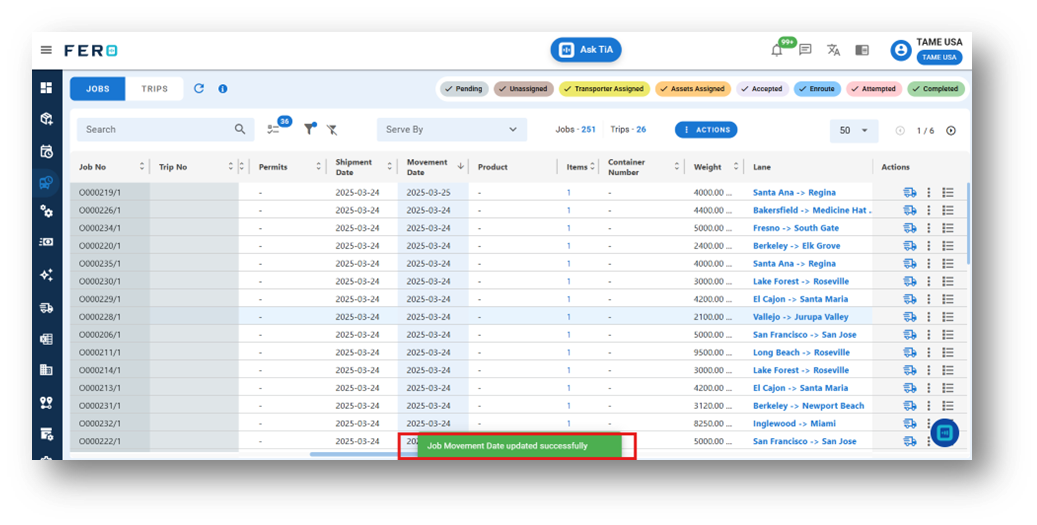The width and height of the screenshot is (1037, 525).
Task: Open the page size 50 dropdown
Action: [854, 131]
